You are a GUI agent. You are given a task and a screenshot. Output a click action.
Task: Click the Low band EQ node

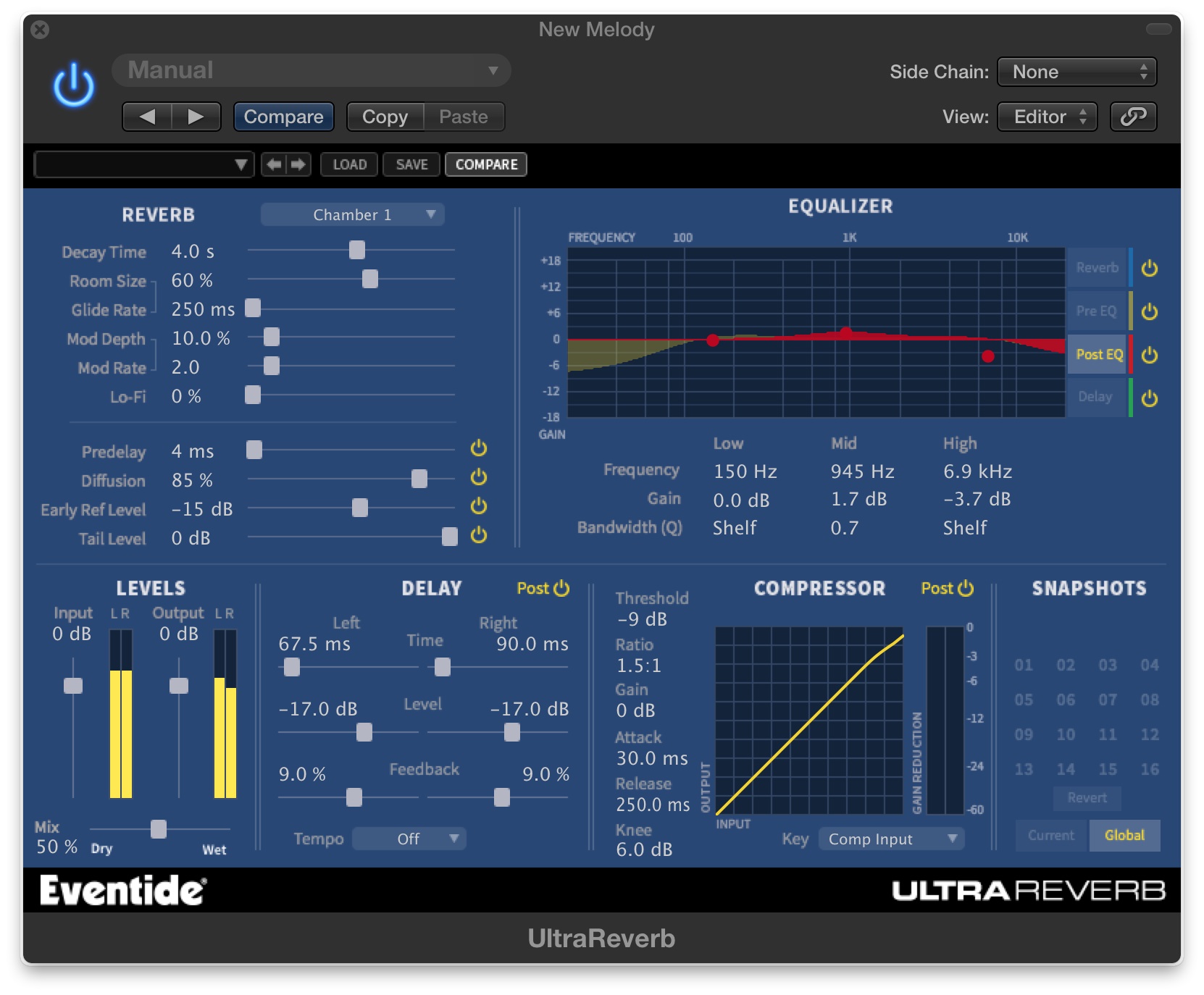713,340
